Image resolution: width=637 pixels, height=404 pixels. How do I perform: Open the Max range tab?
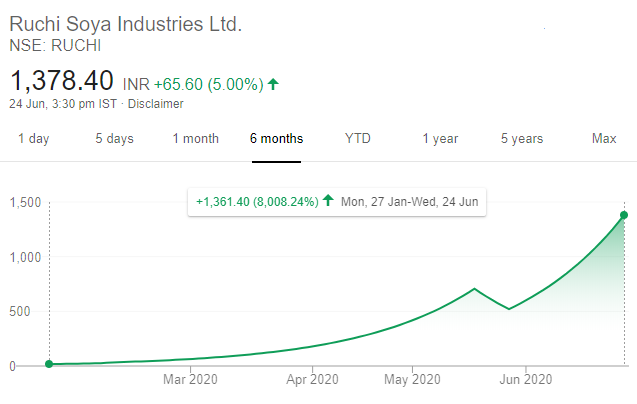(604, 139)
